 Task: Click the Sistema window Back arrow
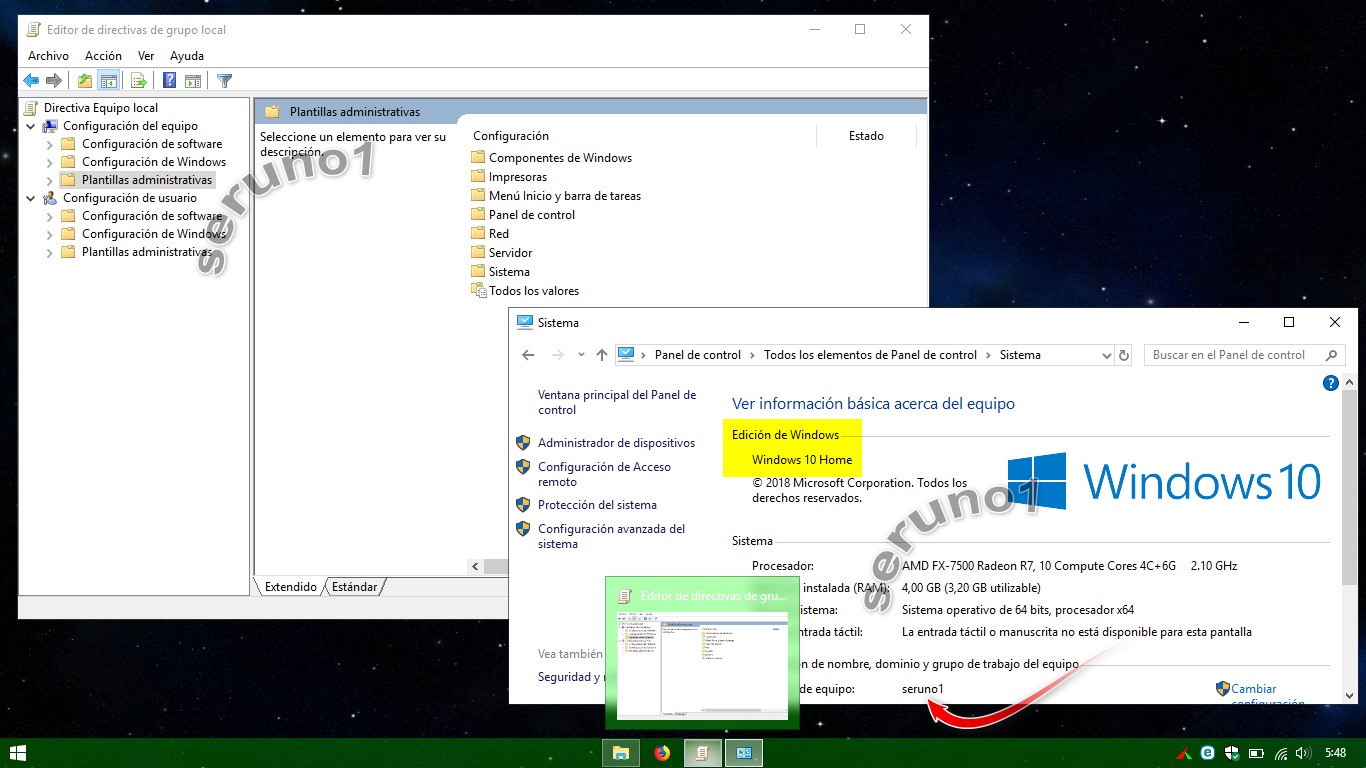pyautogui.click(x=529, y=355)
